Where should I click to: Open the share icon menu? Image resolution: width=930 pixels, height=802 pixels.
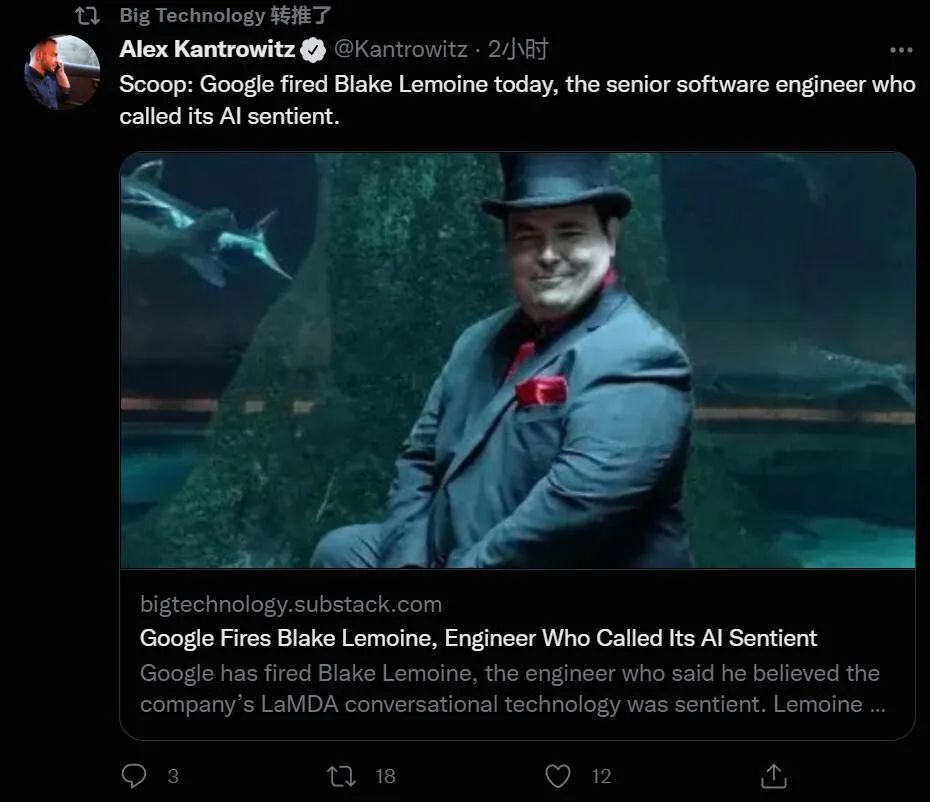[x=773, y=776]
